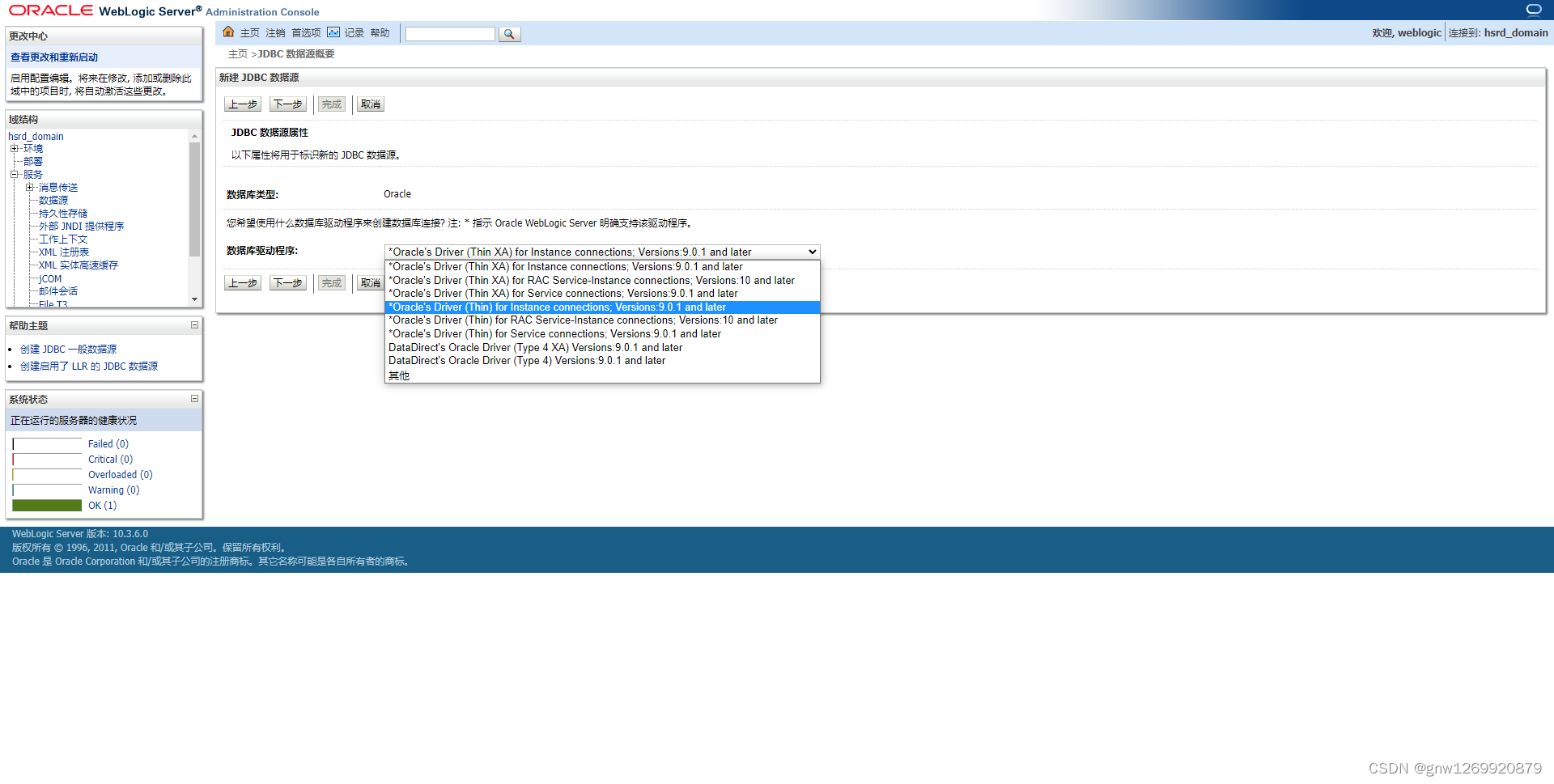Click the Critical health status bar

pyautogui.click(x=47, y=460)
